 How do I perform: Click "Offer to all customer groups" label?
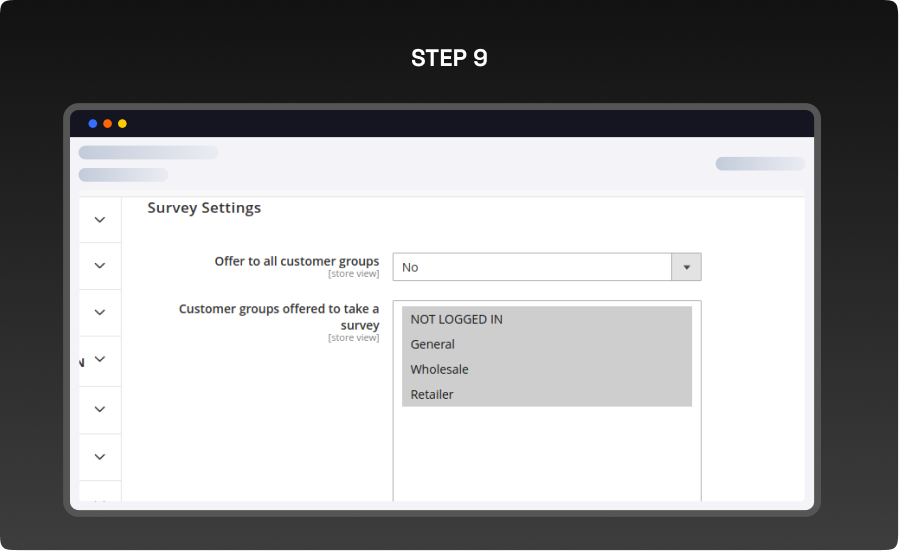pos(296,261)
